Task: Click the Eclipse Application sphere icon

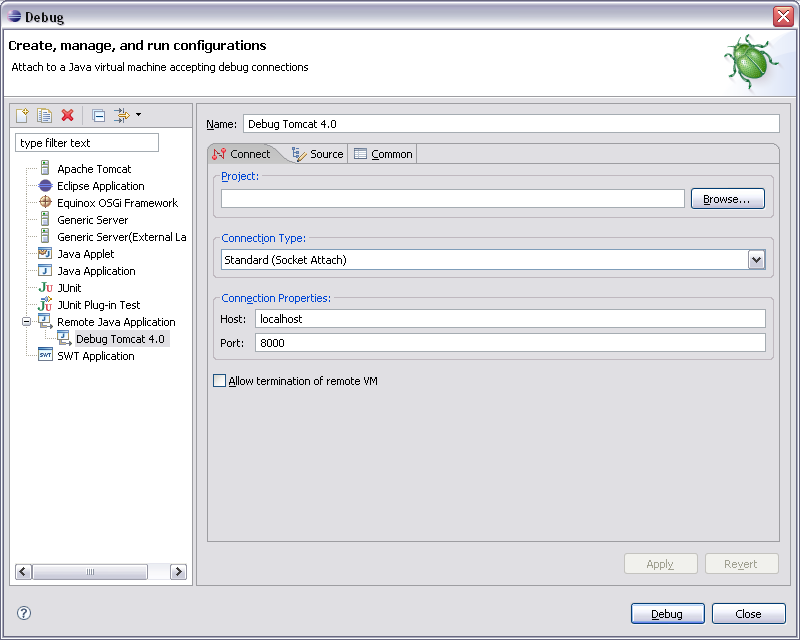Action: tap(45, 185)
